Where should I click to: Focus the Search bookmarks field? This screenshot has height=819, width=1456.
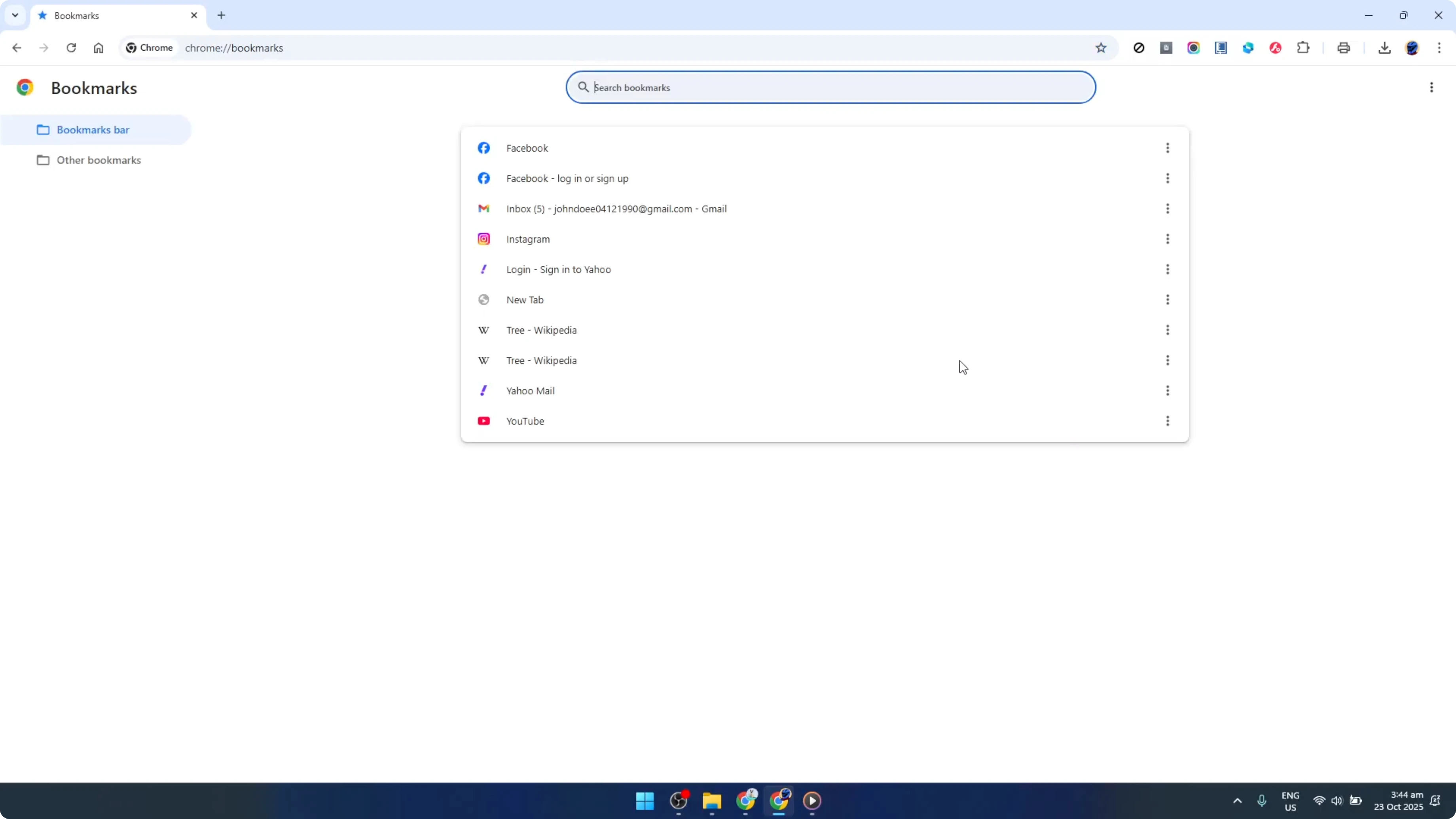point(831,87)
